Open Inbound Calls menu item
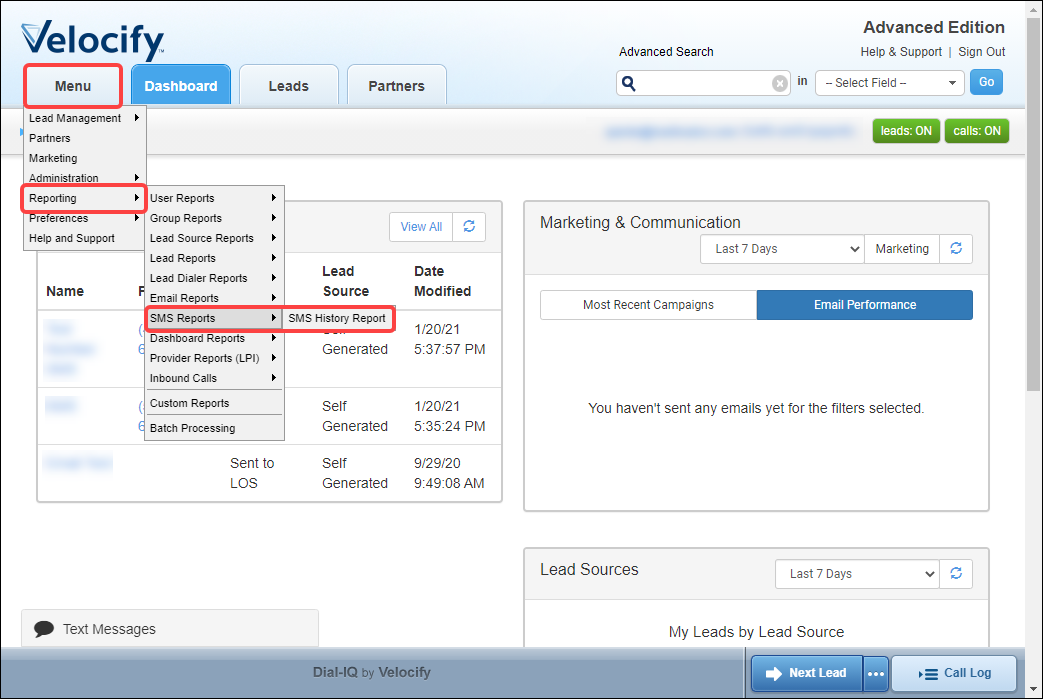1043x699 pixels. click(x=214, y=378)
